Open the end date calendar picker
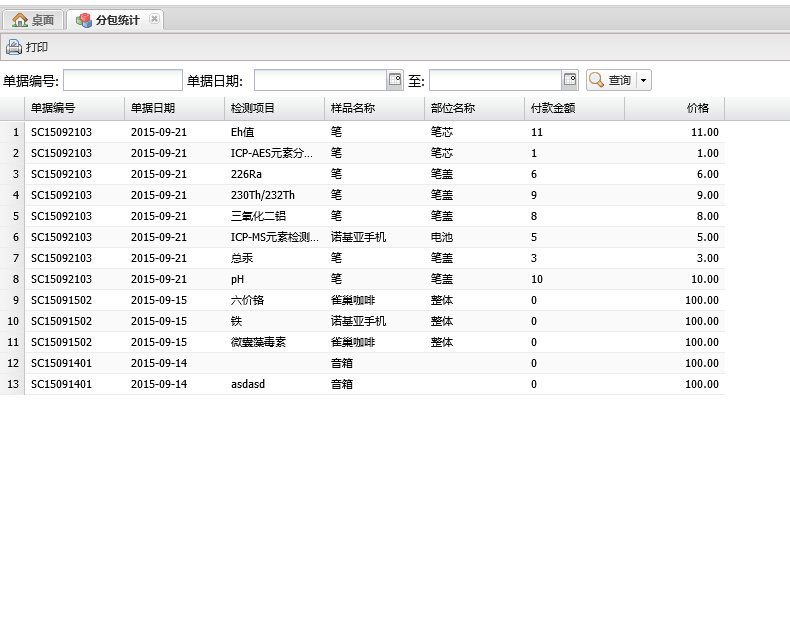The image size is (790, 643). pyautogui.click(x=570, y=80)
